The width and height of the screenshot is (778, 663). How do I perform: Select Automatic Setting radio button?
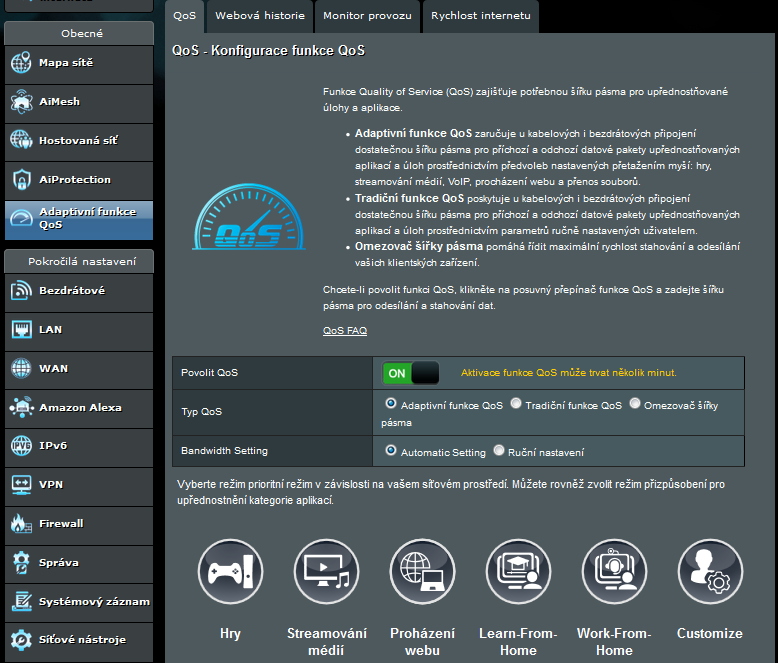coord(390,451)
